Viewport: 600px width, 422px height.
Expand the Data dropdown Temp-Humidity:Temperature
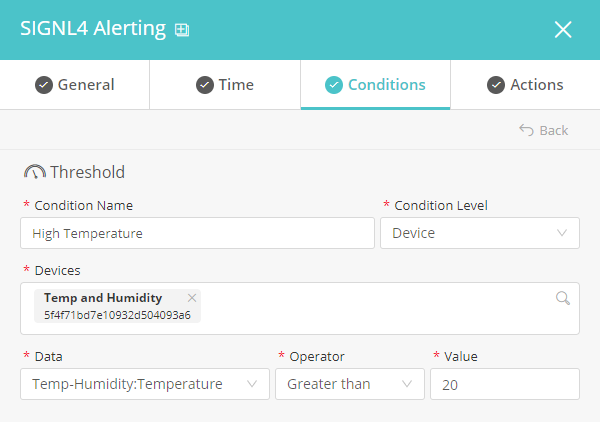145,384
